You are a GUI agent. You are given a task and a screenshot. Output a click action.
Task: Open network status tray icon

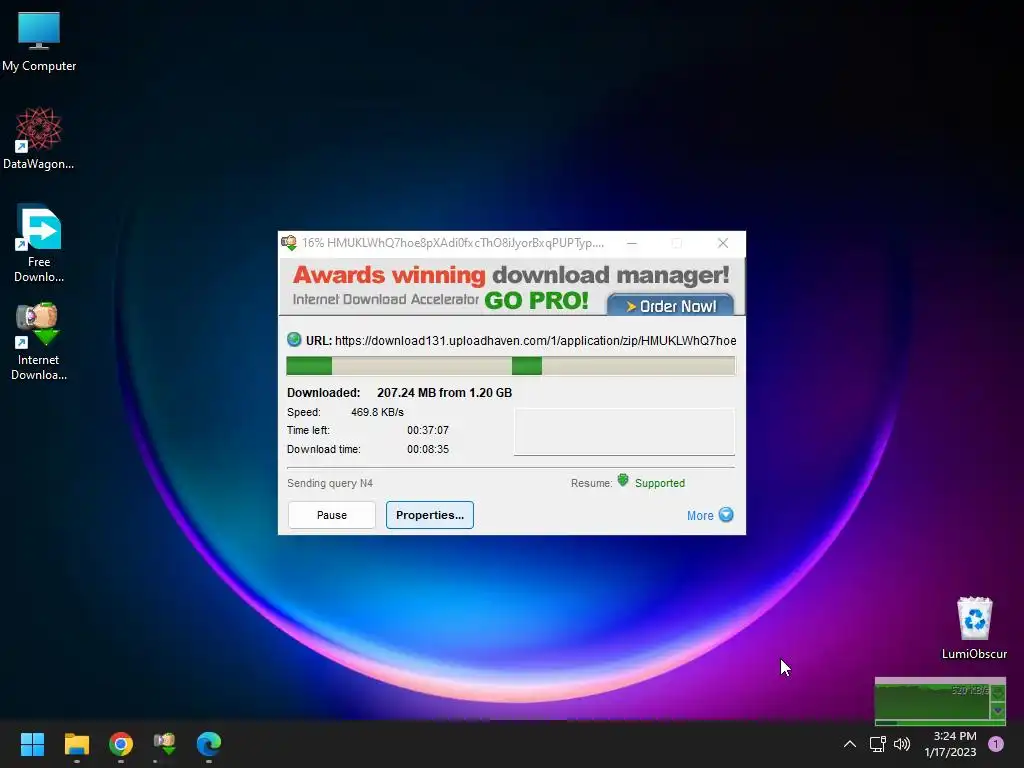coord(878,744)
